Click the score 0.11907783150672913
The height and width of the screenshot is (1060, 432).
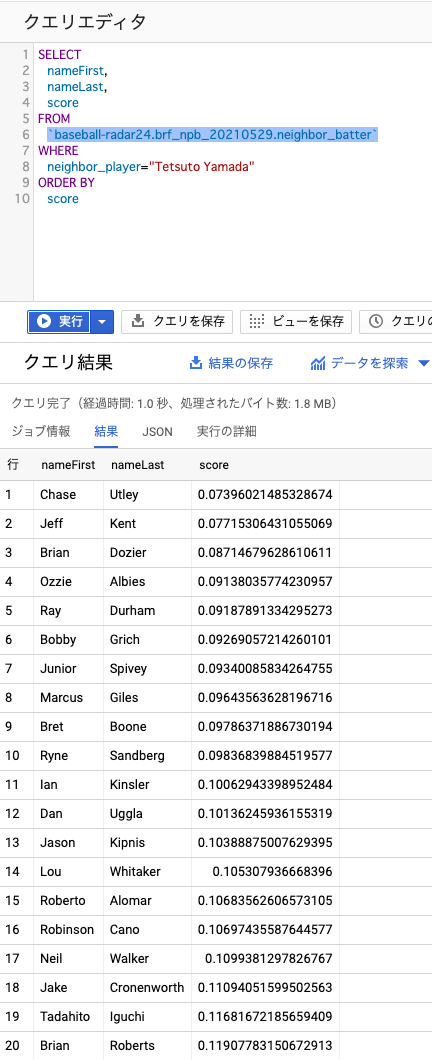click(265, 1046)
